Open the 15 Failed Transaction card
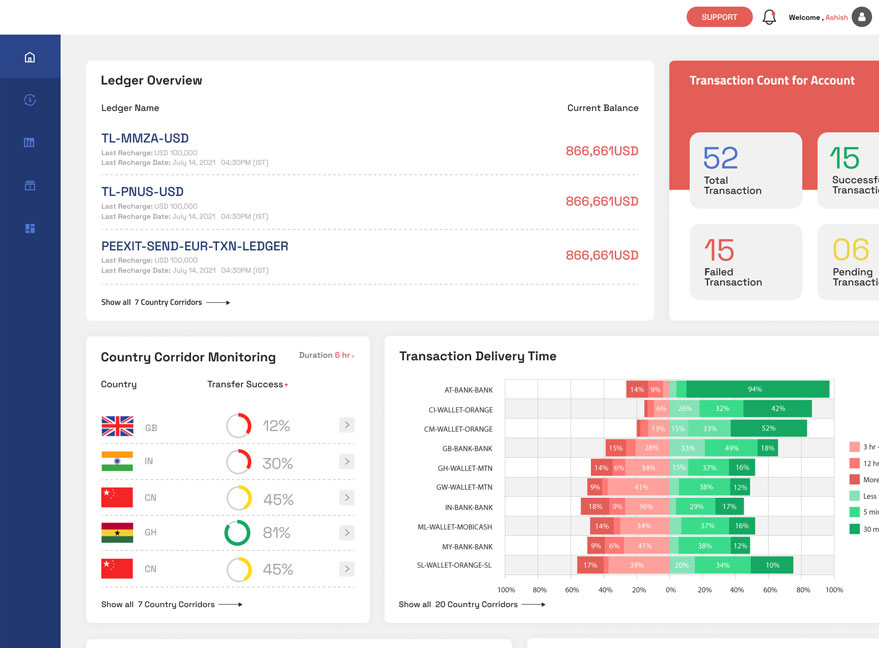The image size is (879, 648). [x=746, y=262]
